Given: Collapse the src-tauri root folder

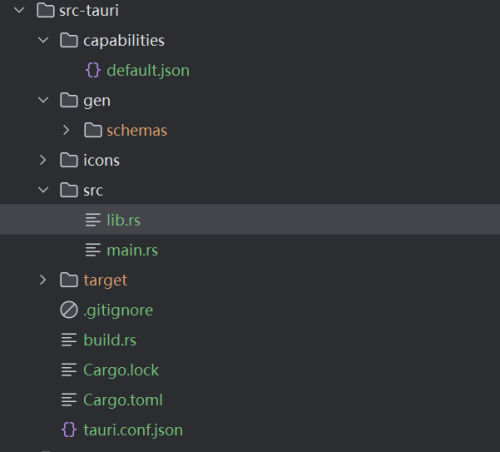Looking at the screenshot, I should [19, 10].
